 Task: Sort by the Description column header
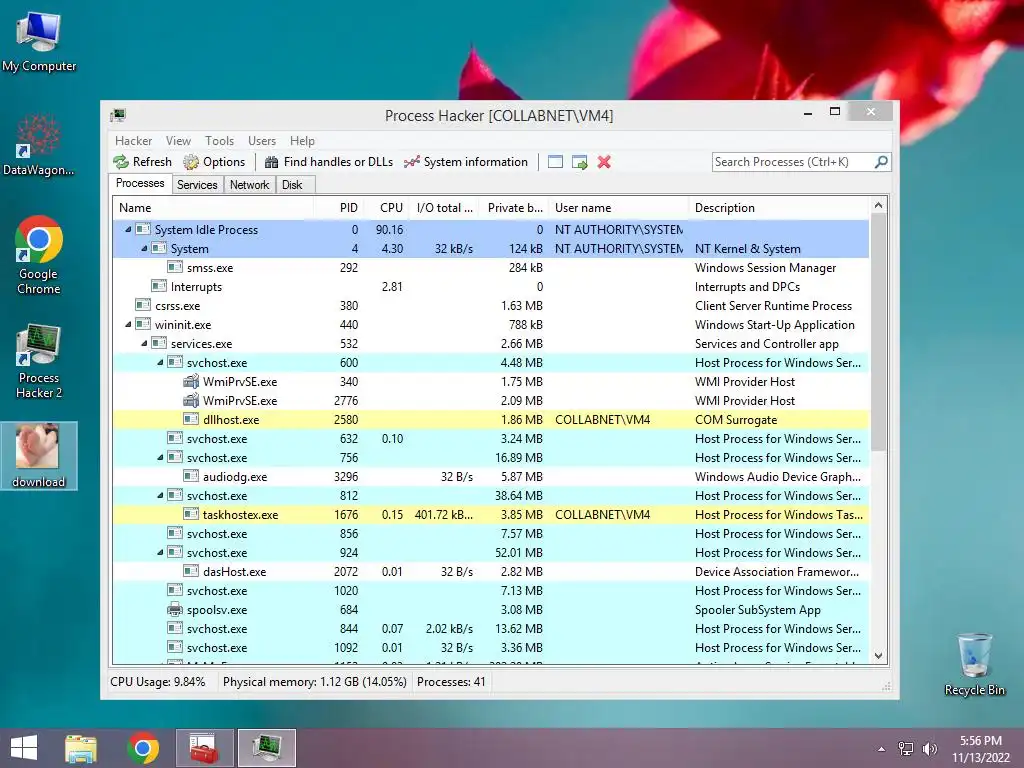(x=779, y=208)
